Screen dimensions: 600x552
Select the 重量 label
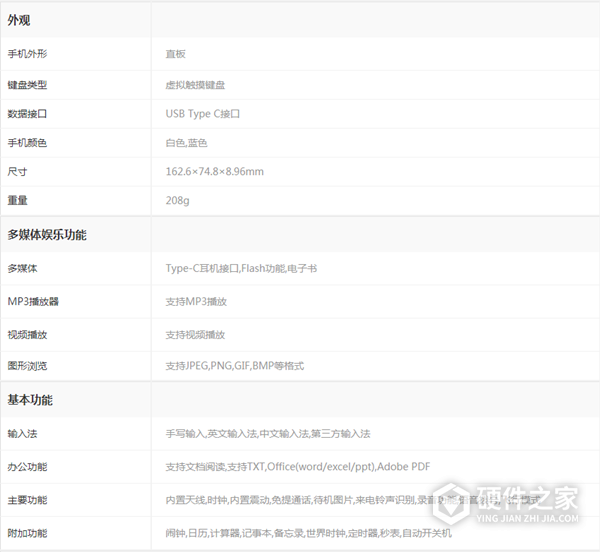(x=17, y=200)
